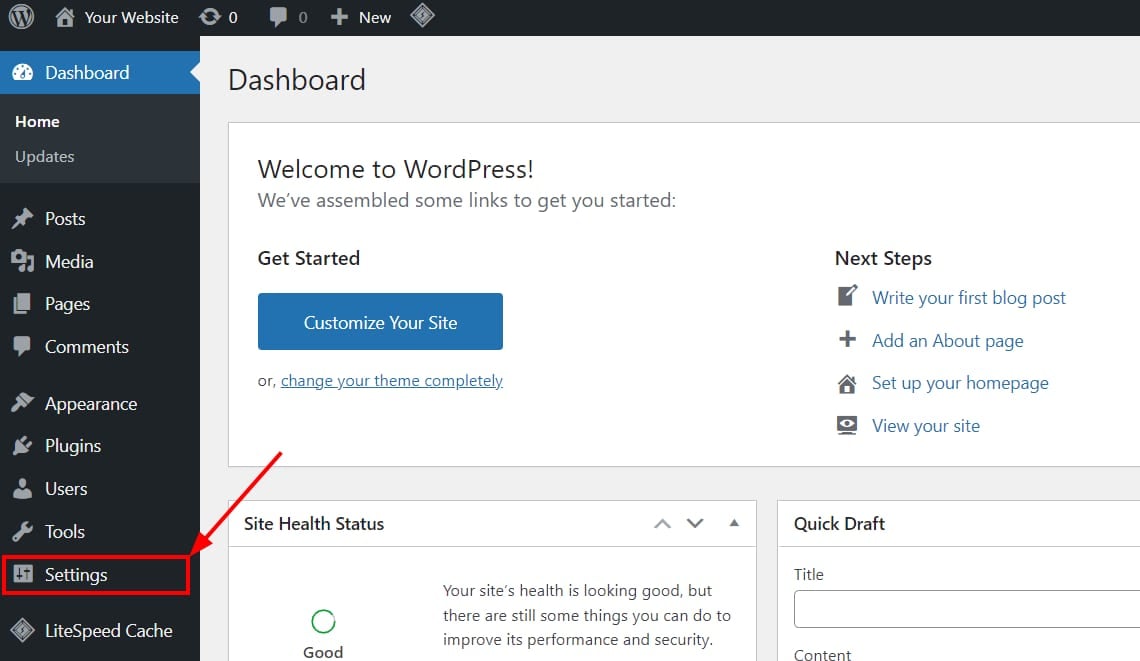
Task: Open the change your theme completely link
Action: 391,380
